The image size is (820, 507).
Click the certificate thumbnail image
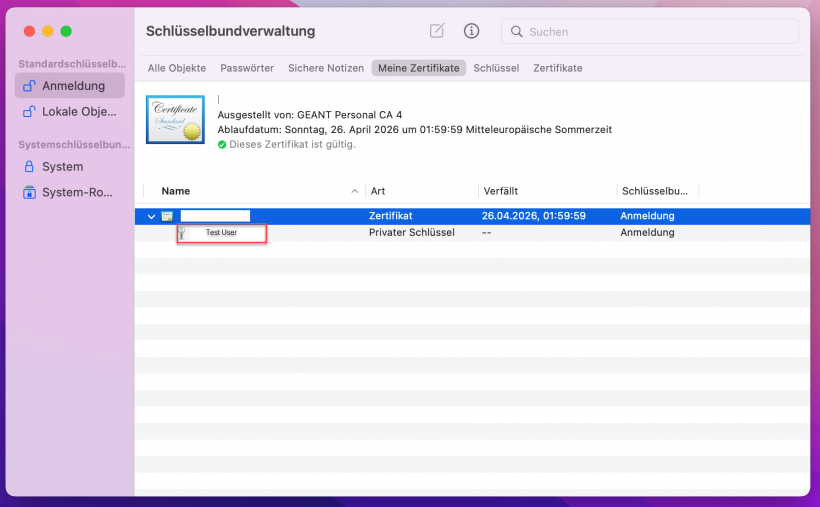[175, 123]
